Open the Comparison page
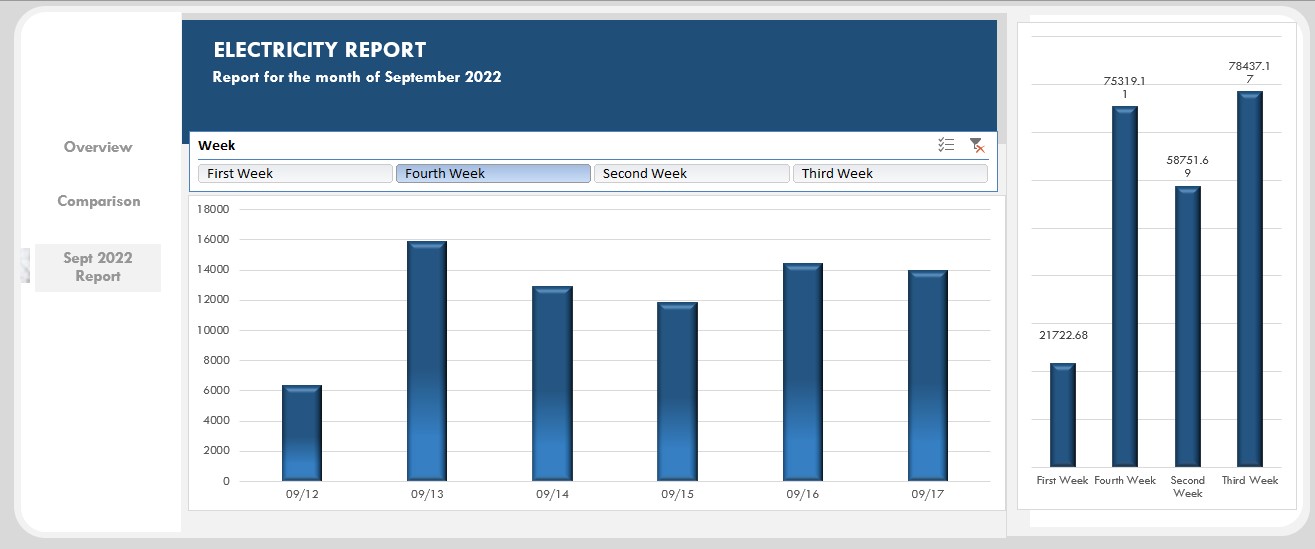1315x549 pixels. tap(98, 201)
